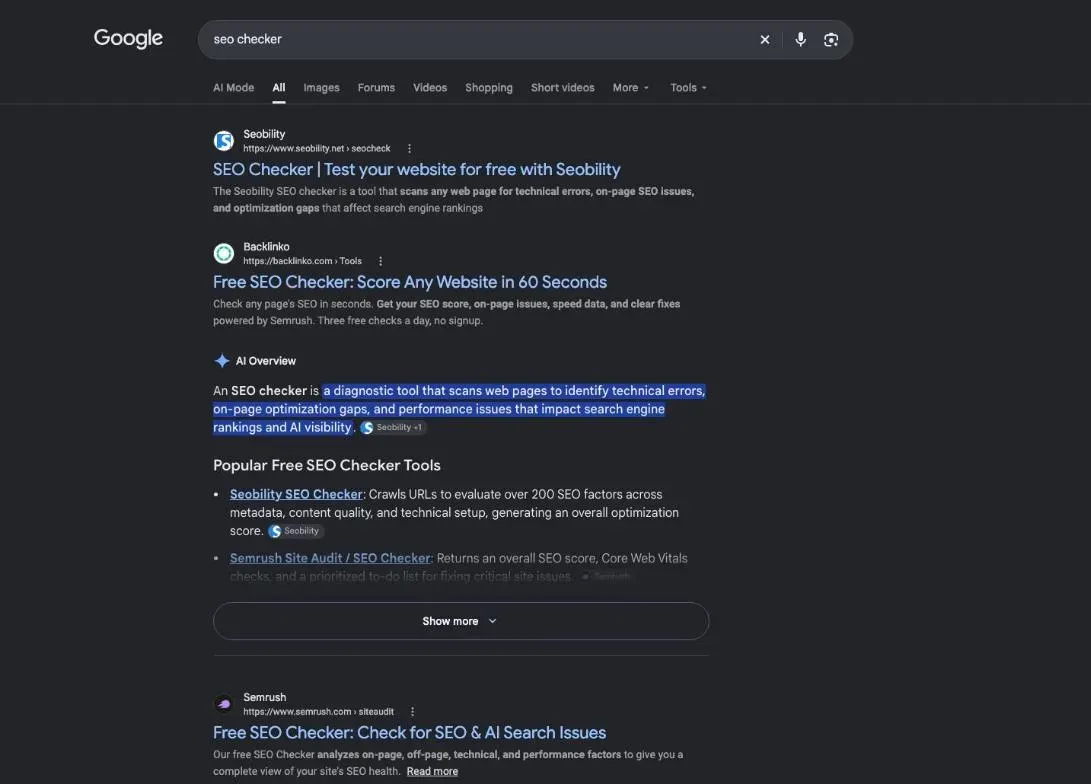Screen dimensions: 1091x784
Task: Open Seobility source chip after 'score.'
Action: [x=296, y=531]
